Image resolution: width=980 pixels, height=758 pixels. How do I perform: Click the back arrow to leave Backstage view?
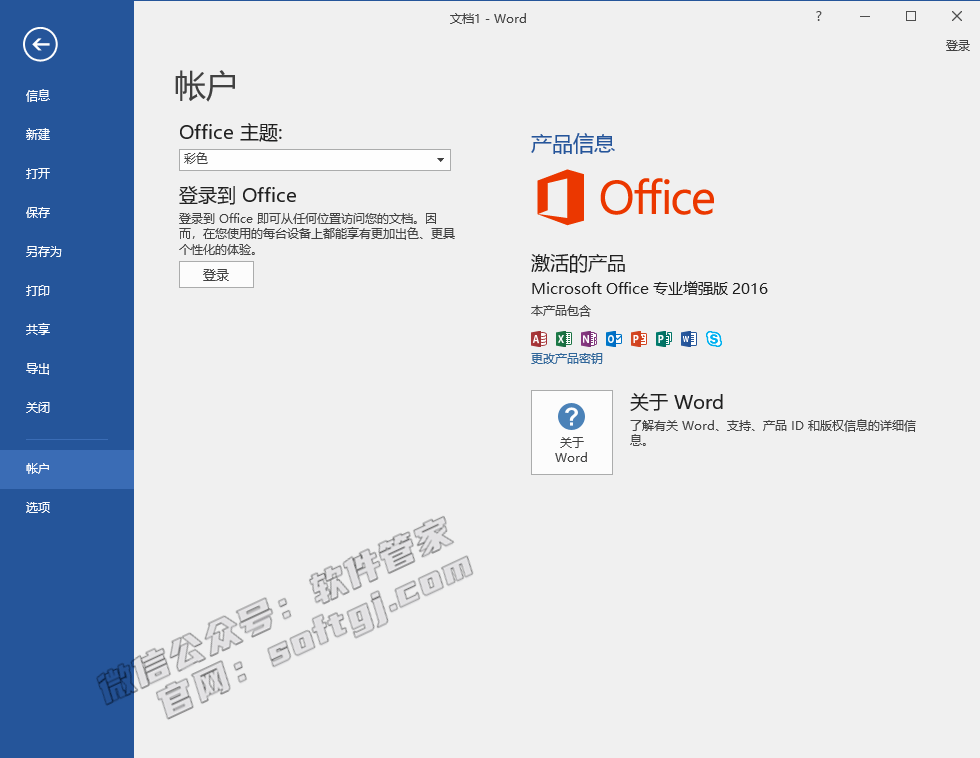pyautogui.click(x=40, y=44)
